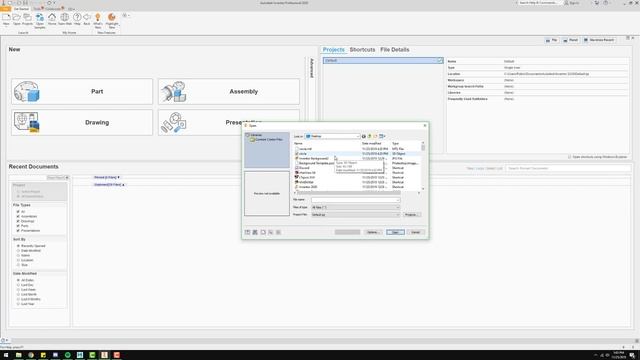Click the New file ribbon icon
This screenshot has height=360, width=640.
point(6,19)
